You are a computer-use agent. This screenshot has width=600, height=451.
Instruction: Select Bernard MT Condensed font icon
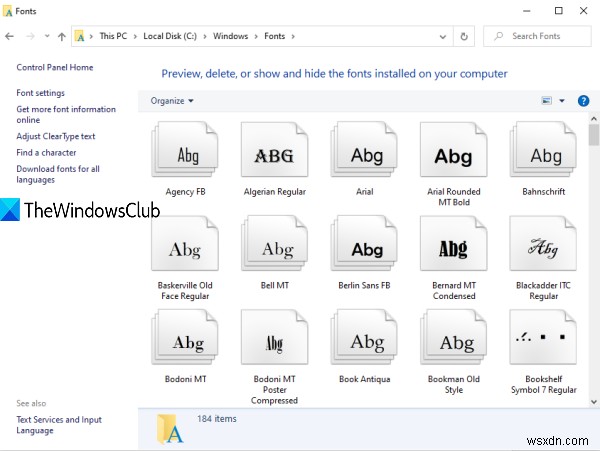453,243
